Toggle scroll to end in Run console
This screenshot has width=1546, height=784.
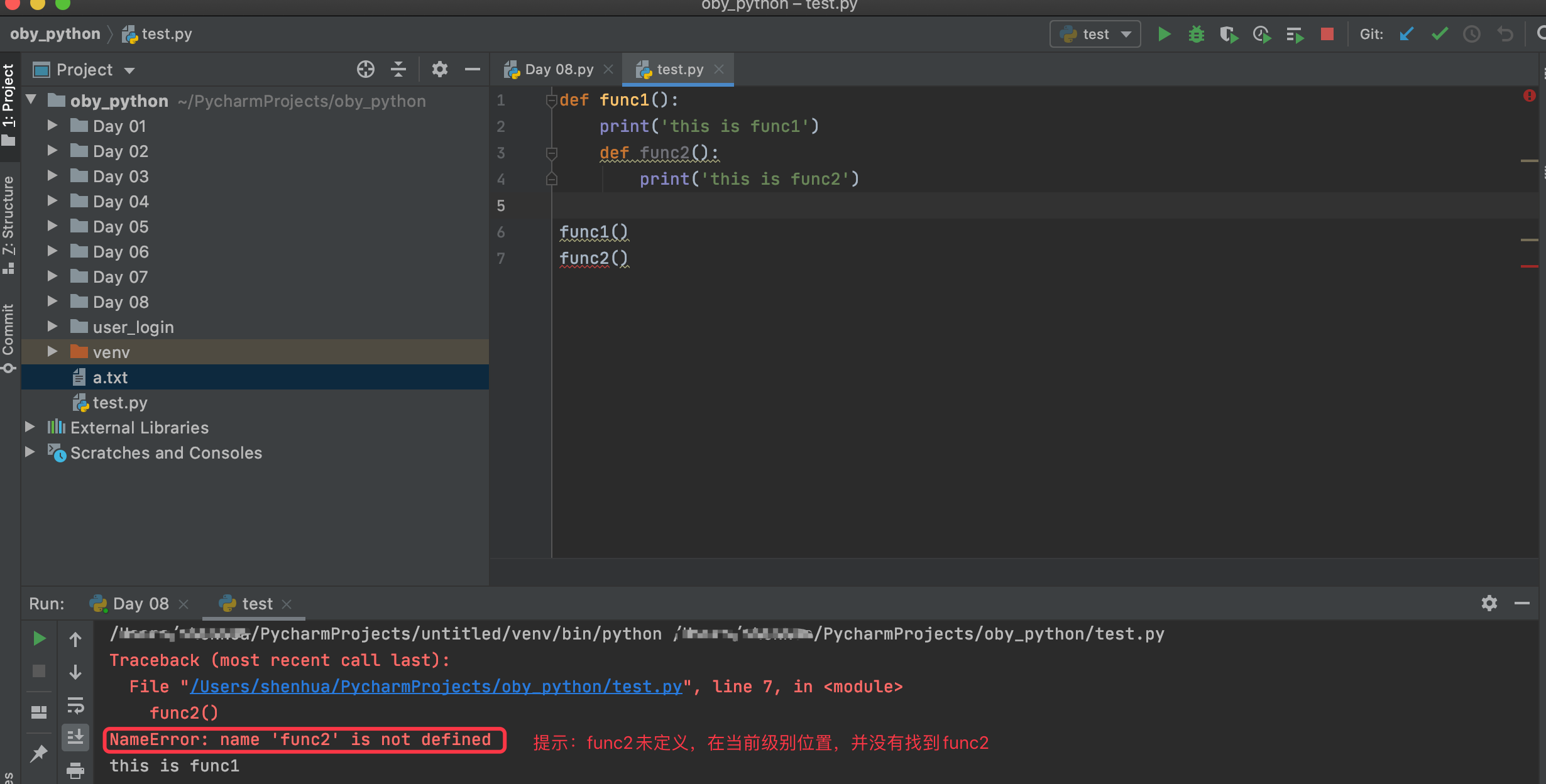pos(75,736)
